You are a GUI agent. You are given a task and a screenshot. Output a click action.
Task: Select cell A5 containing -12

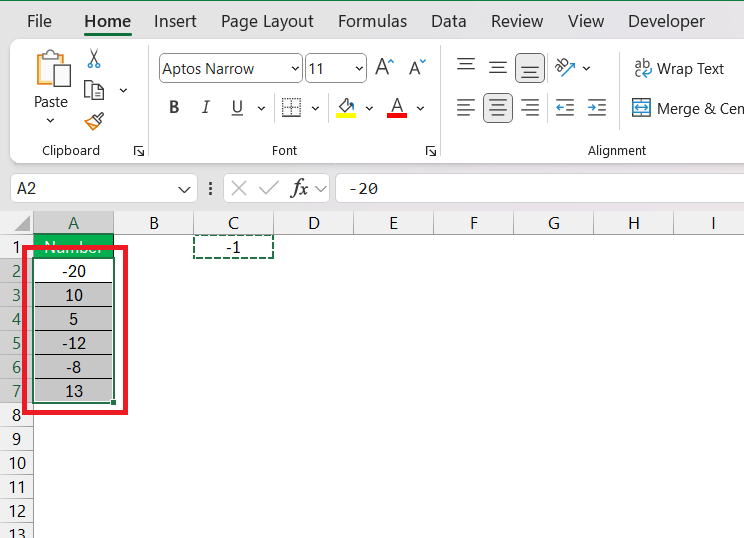tap(74, 343)
